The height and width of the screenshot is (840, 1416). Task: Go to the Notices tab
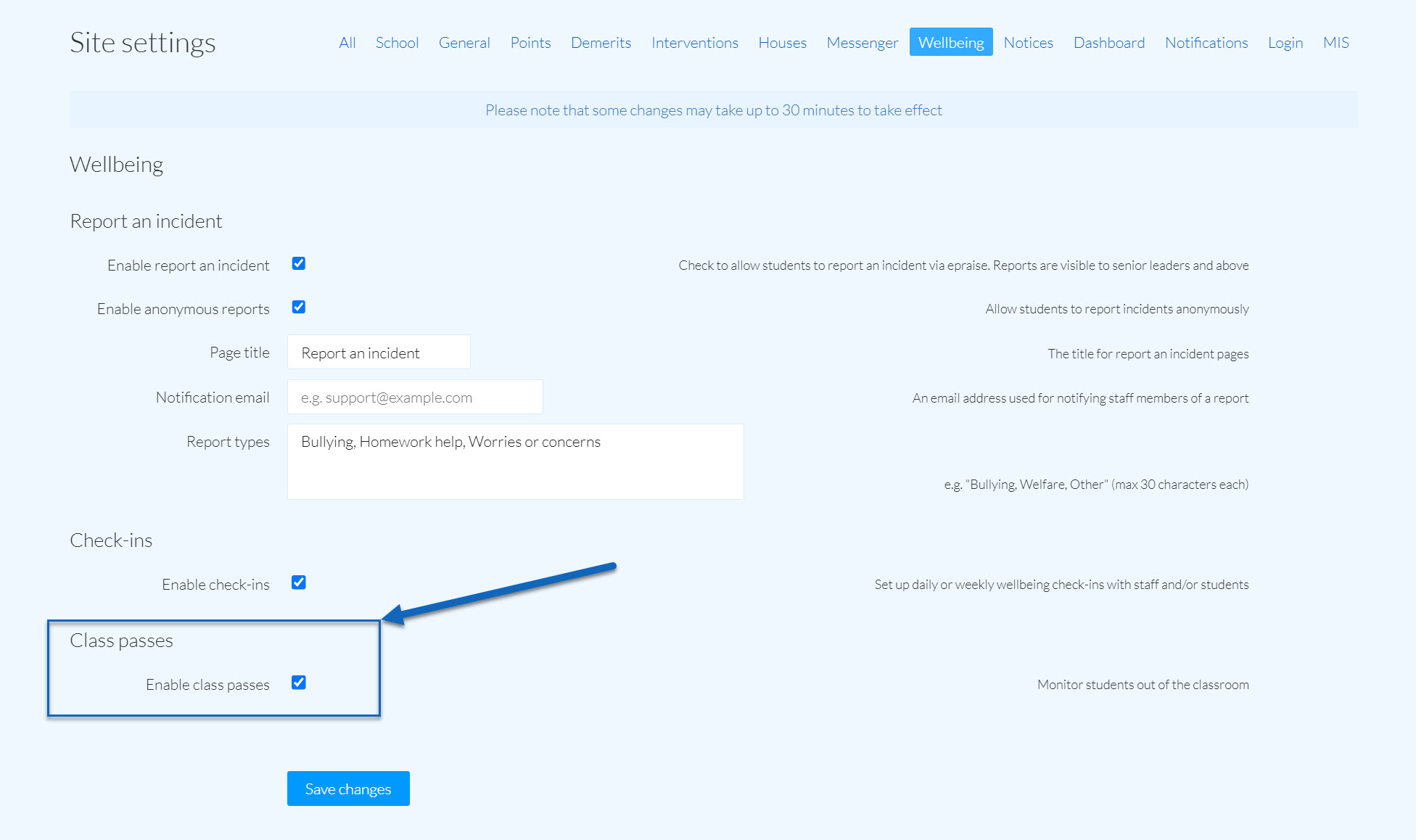tap(1028, 43)
